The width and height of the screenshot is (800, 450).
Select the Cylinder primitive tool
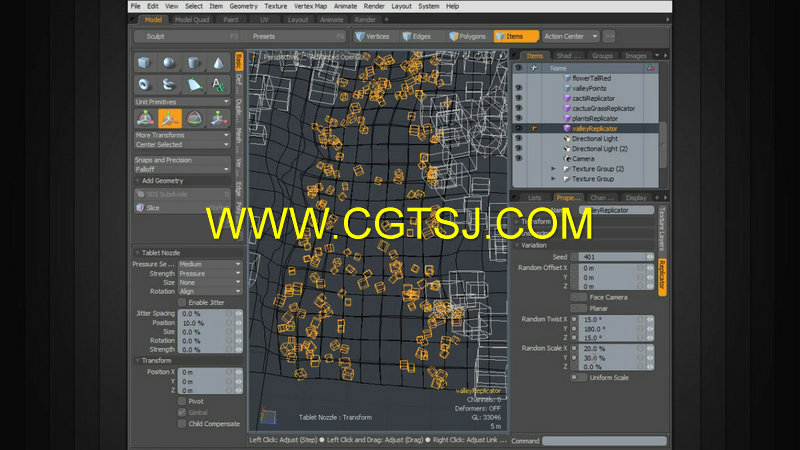point(193,63)
